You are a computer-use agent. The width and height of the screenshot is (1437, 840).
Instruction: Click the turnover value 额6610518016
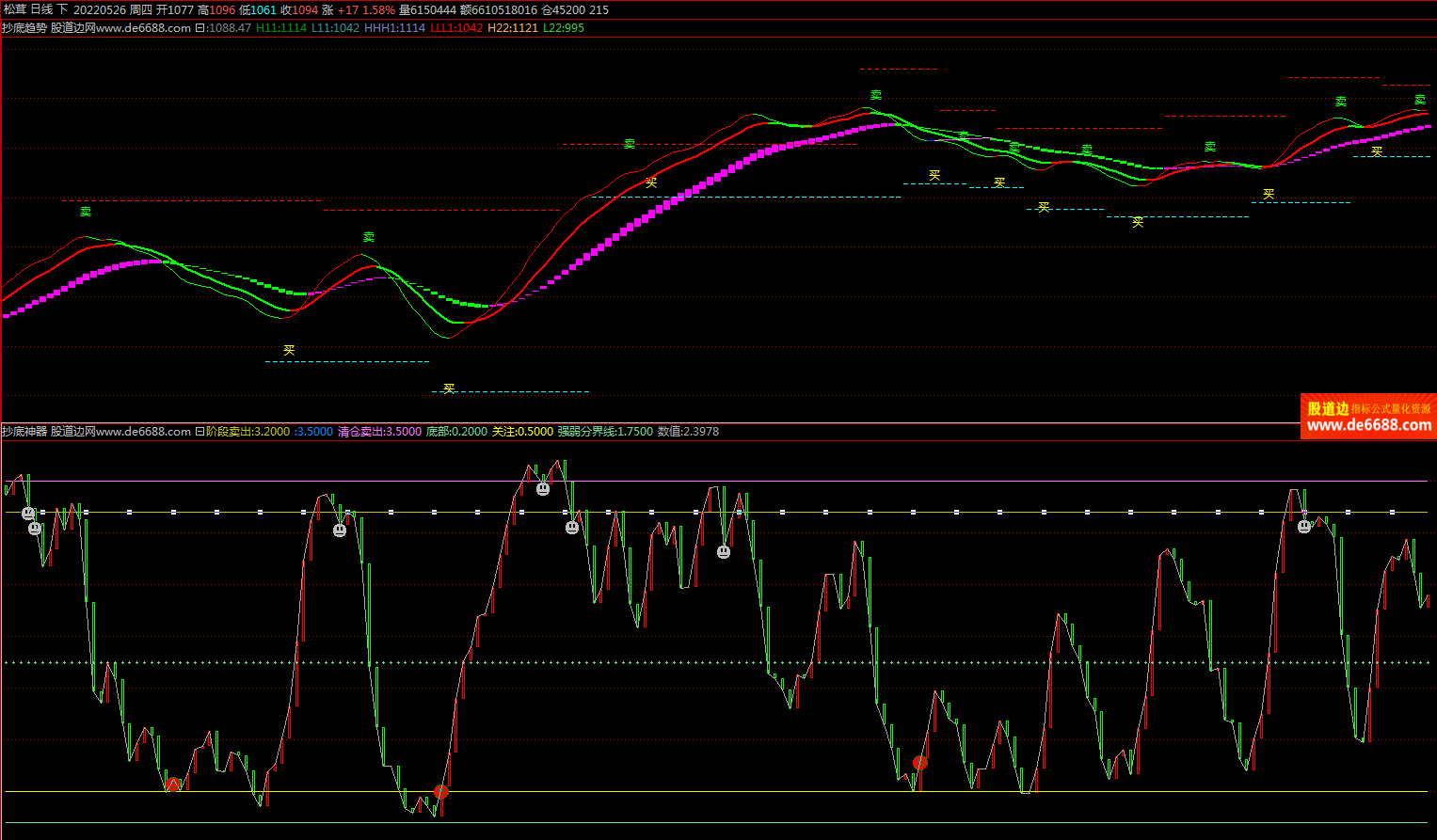click(499, 9)
